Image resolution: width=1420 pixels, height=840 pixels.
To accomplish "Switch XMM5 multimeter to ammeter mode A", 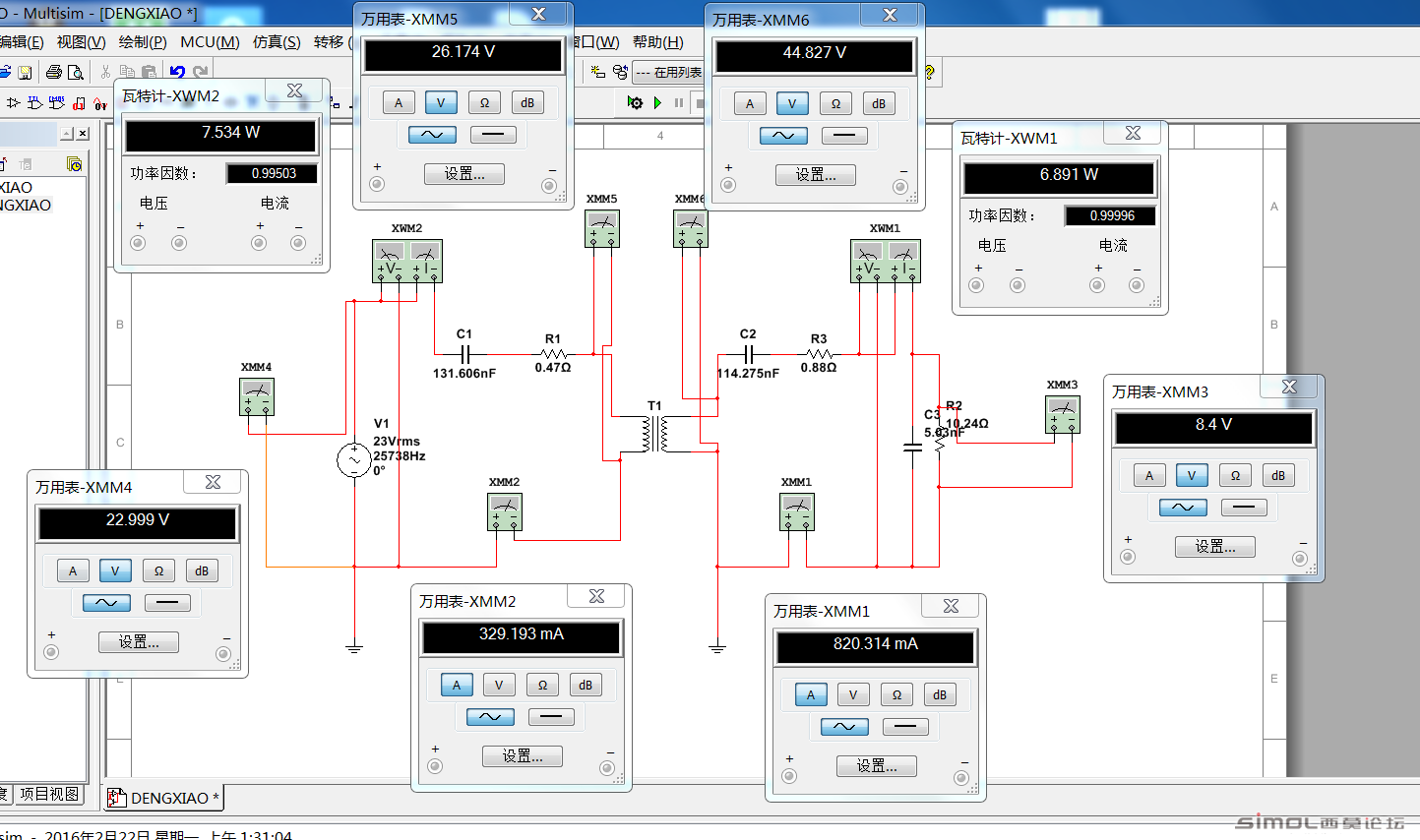I will pyautogui.click(x=399, y=102).
